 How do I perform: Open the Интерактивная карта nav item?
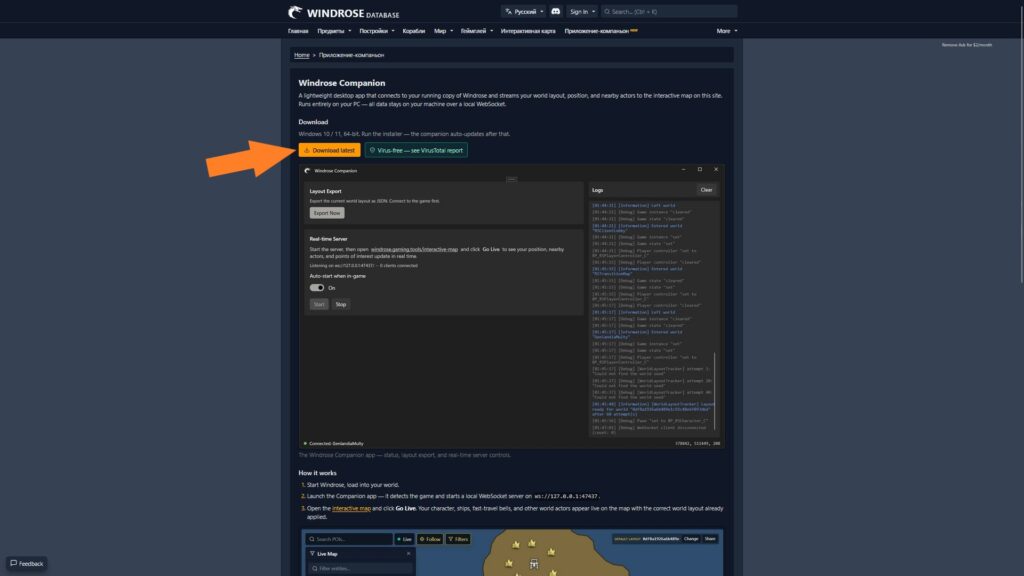[x=528, y=31]
